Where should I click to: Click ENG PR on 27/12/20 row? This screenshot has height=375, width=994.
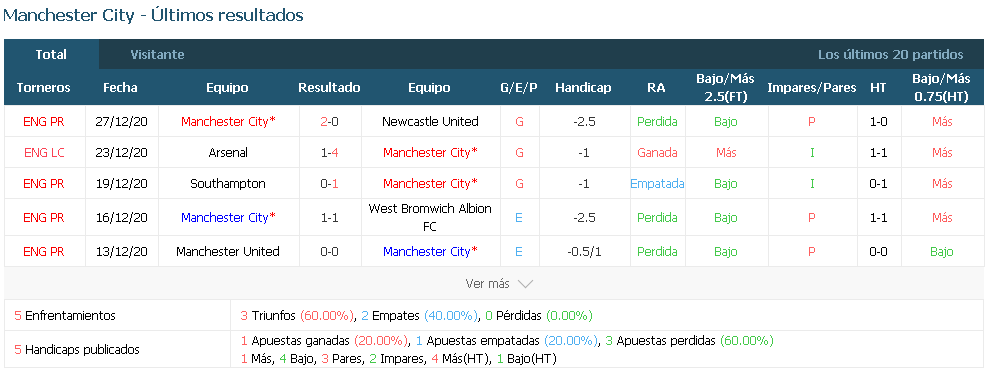(x=44, y=122)
